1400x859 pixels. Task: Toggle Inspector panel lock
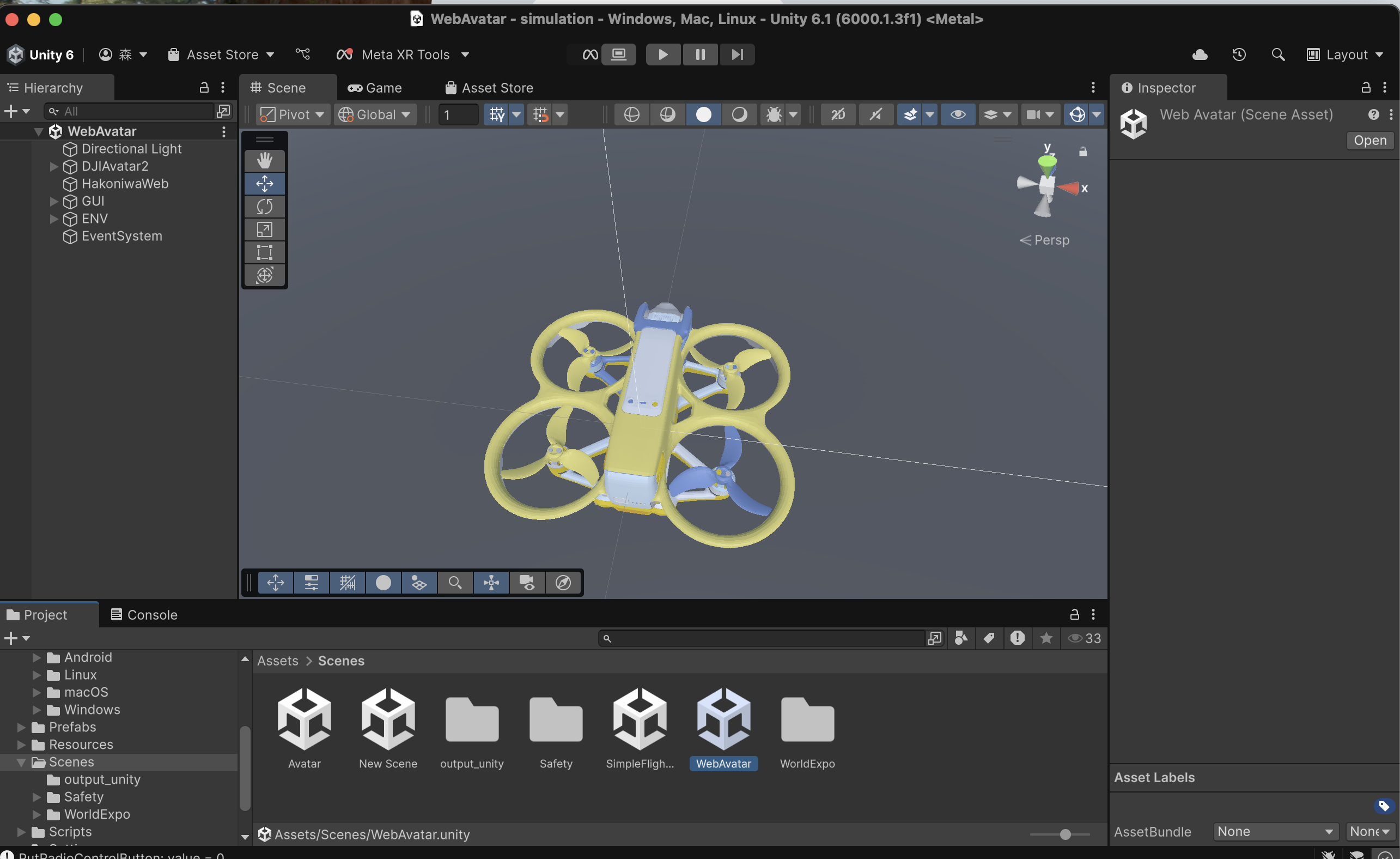tap(1366, 88)
